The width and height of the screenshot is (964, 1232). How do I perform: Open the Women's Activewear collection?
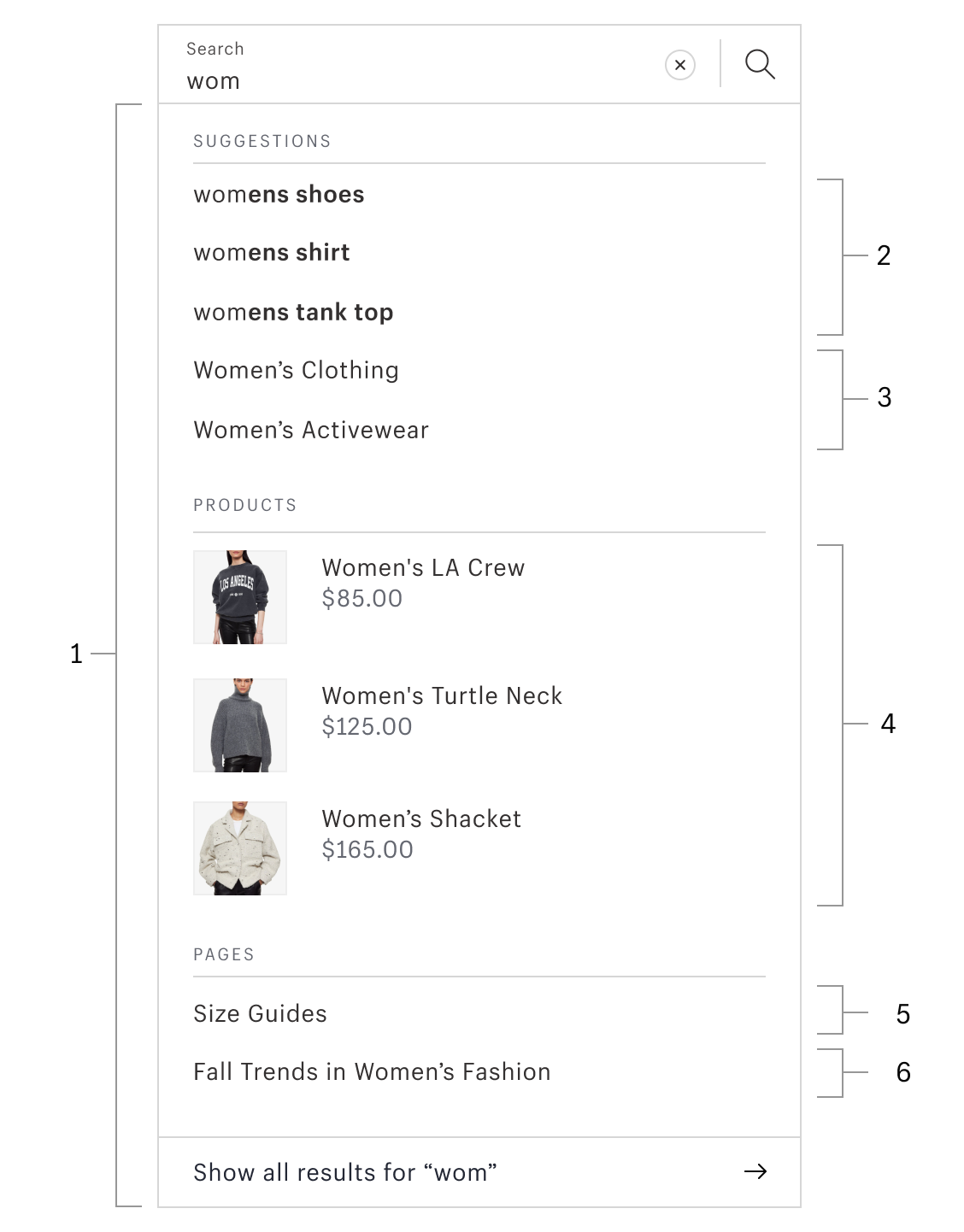[x=311, y=430]
